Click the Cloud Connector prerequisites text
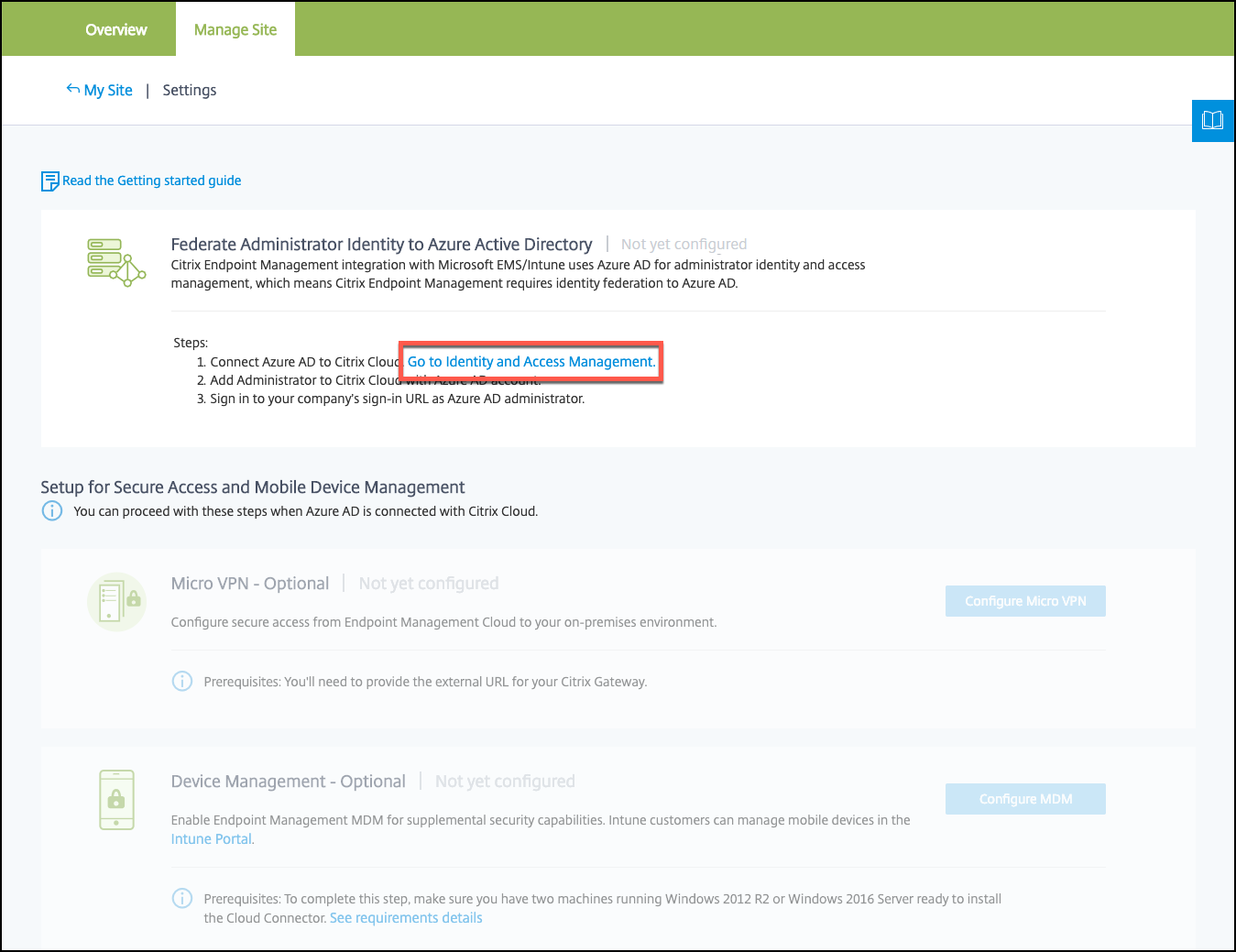The image size is (1236, 952). (x=602, y=908)
